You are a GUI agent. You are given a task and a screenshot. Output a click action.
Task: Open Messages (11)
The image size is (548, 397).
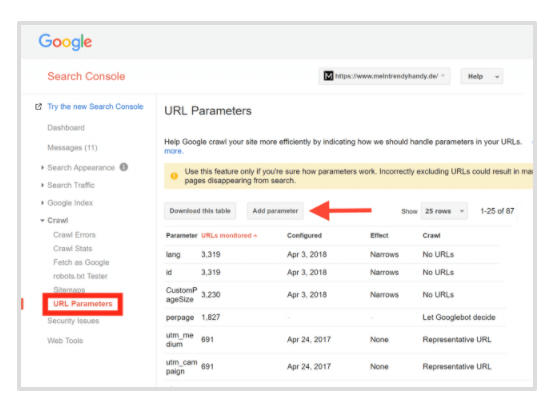(72, 148)
